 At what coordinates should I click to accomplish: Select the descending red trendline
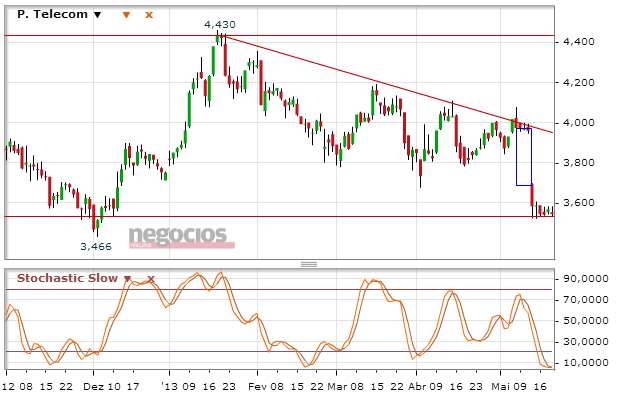click(389, 85)
